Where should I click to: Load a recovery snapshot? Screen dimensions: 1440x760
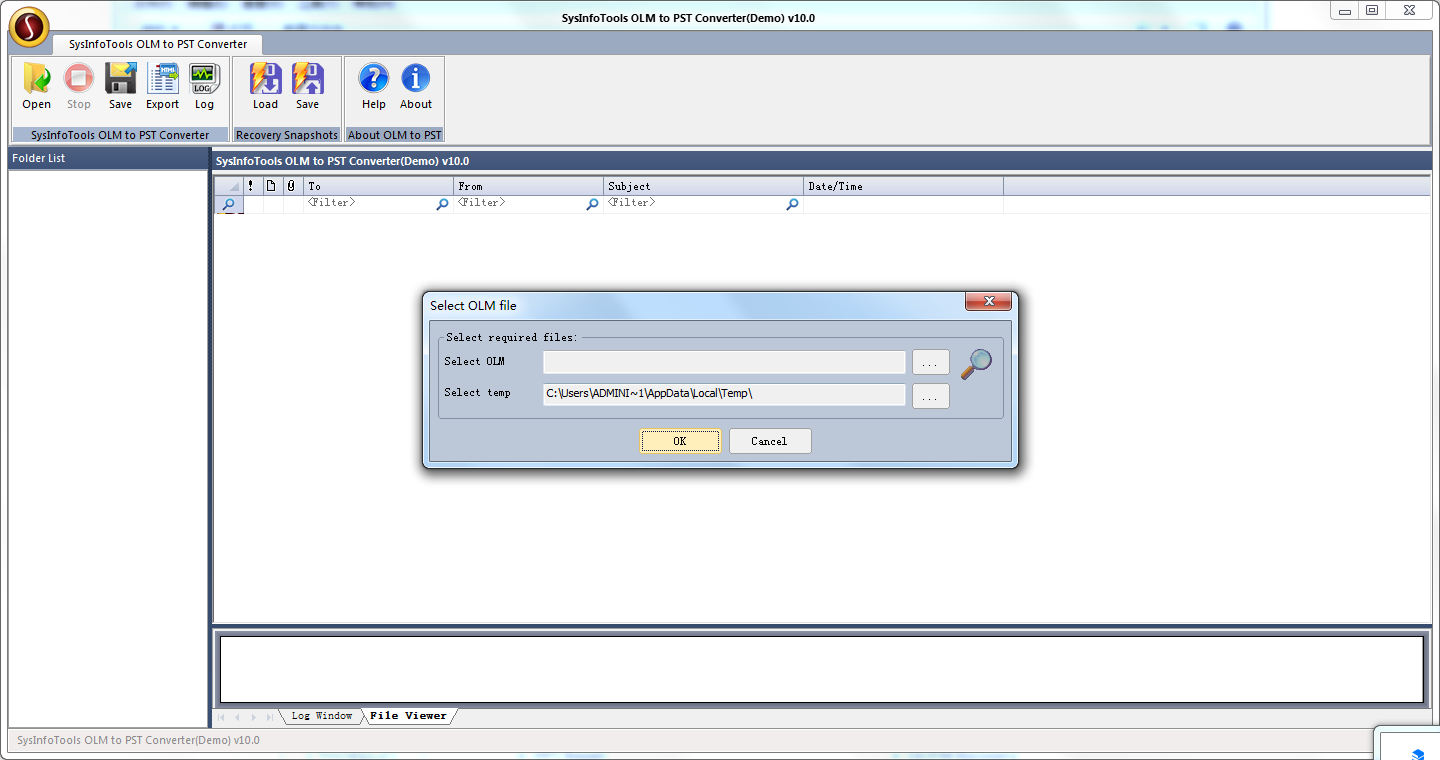click(x=266, y=86)
